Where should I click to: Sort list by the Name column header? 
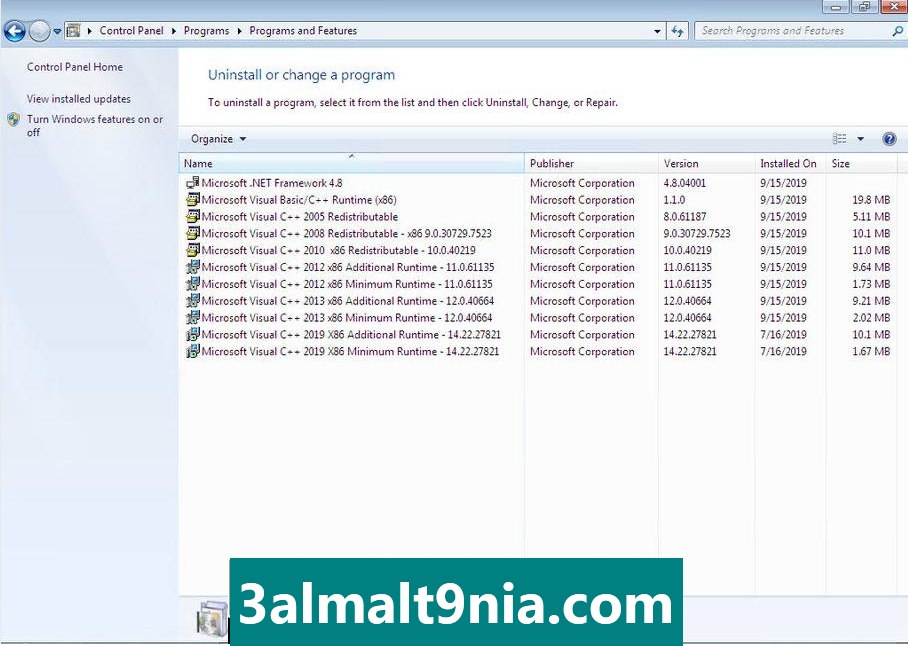pyautogui.click(x=351, y=163)
